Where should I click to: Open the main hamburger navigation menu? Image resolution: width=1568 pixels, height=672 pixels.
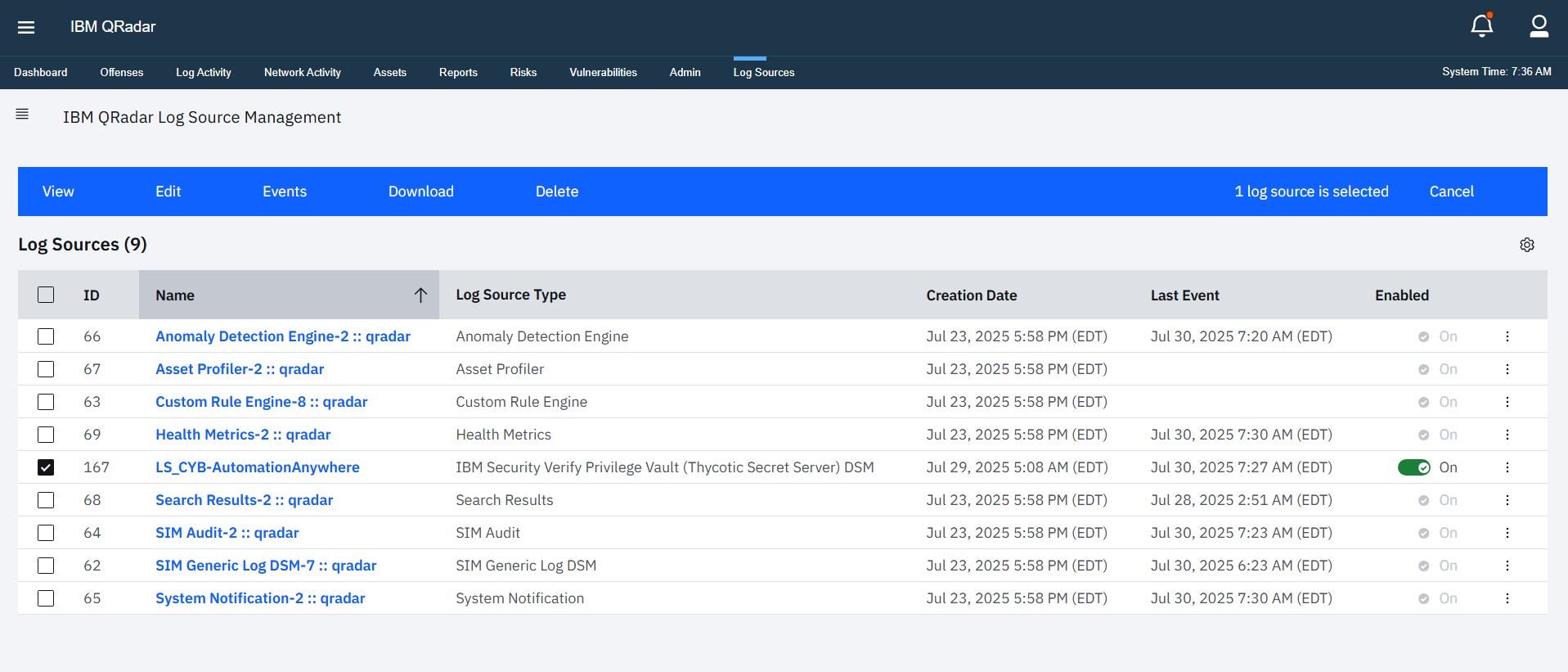(x=26, y=27)
